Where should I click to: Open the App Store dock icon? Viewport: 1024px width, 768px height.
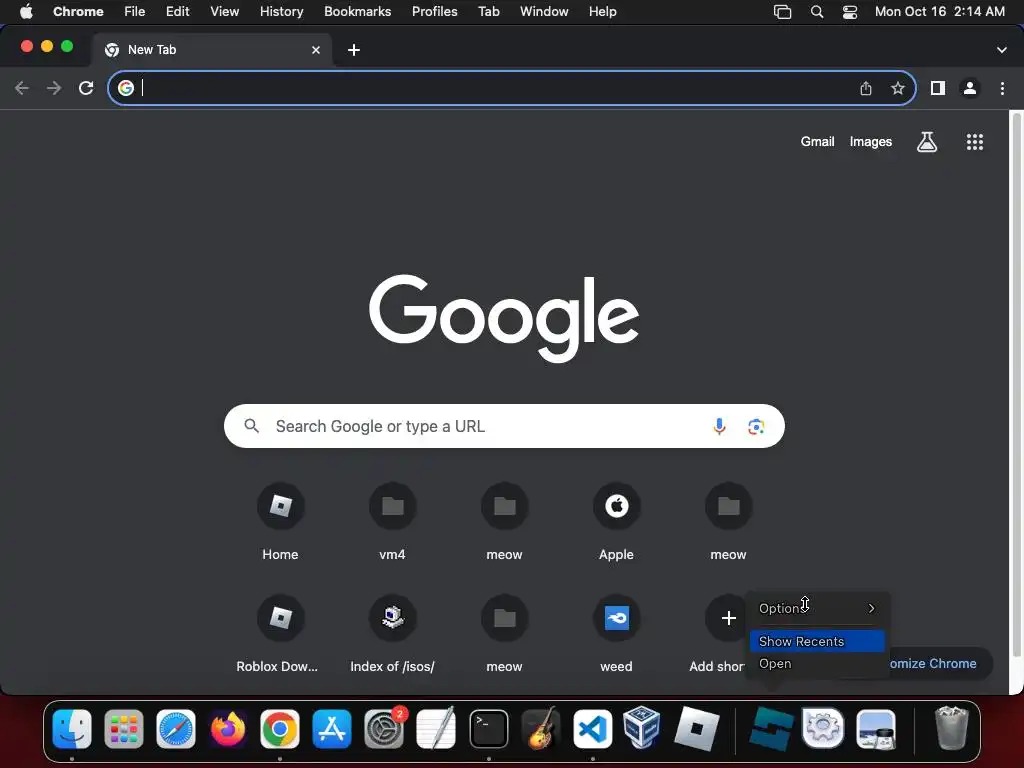click(332, 729)
